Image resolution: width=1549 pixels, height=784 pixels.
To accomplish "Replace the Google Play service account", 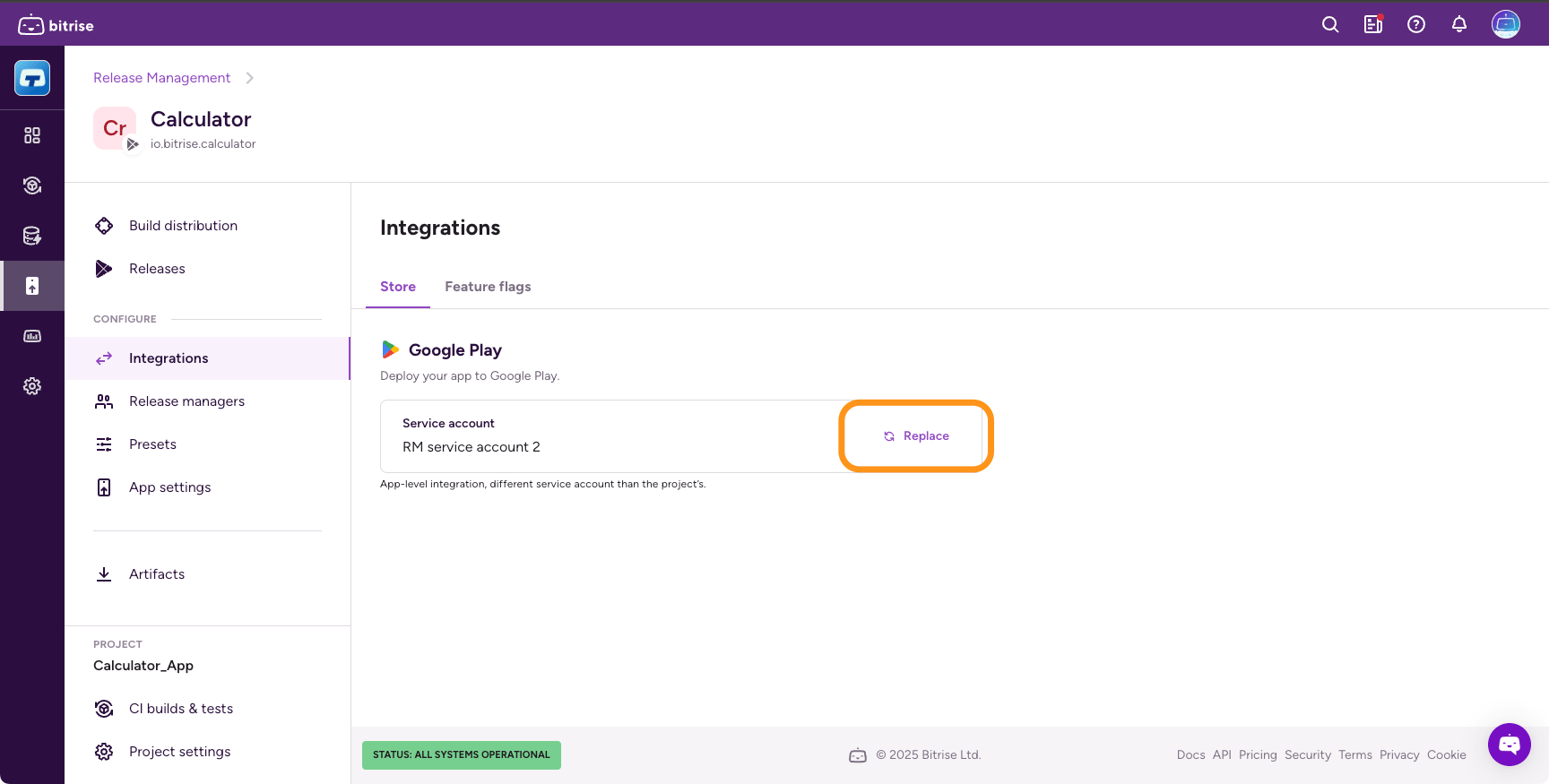I will click(916, 436).
